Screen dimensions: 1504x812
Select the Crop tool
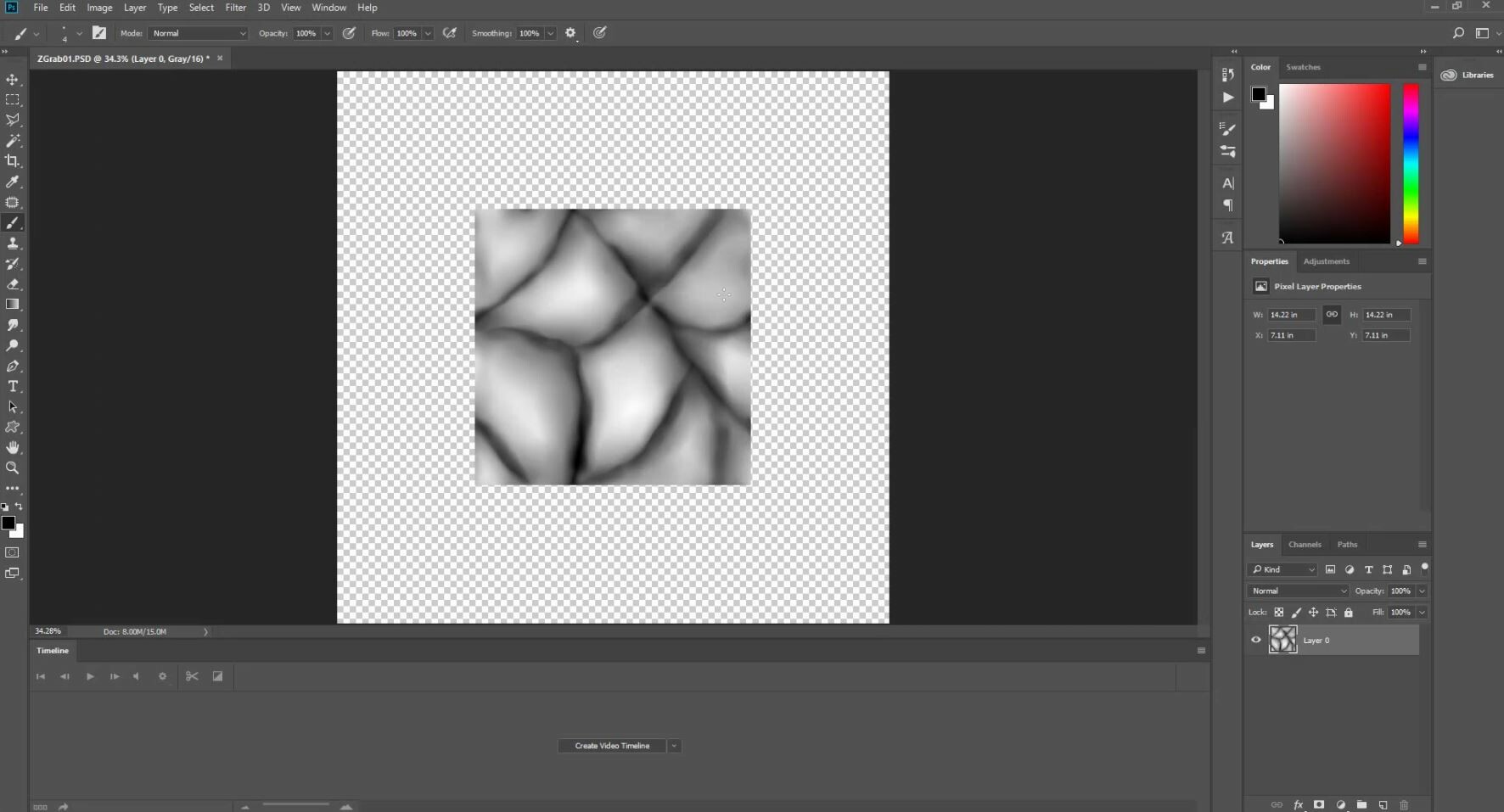pos(13,161)
